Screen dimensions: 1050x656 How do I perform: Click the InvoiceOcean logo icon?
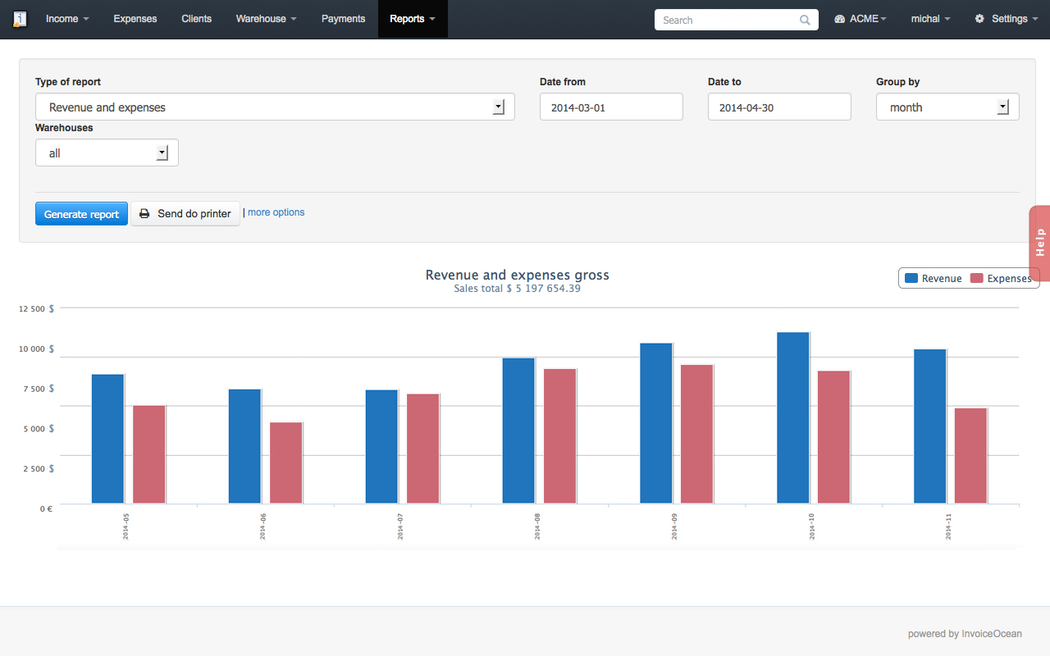[20, 19]
